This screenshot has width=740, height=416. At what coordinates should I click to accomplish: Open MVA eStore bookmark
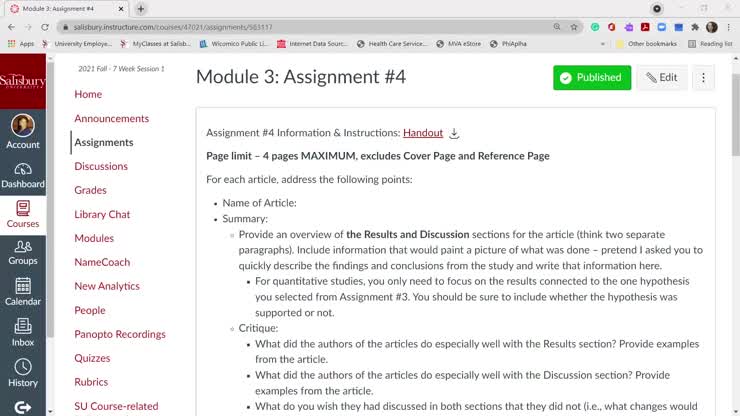click(x=459, y=44)
